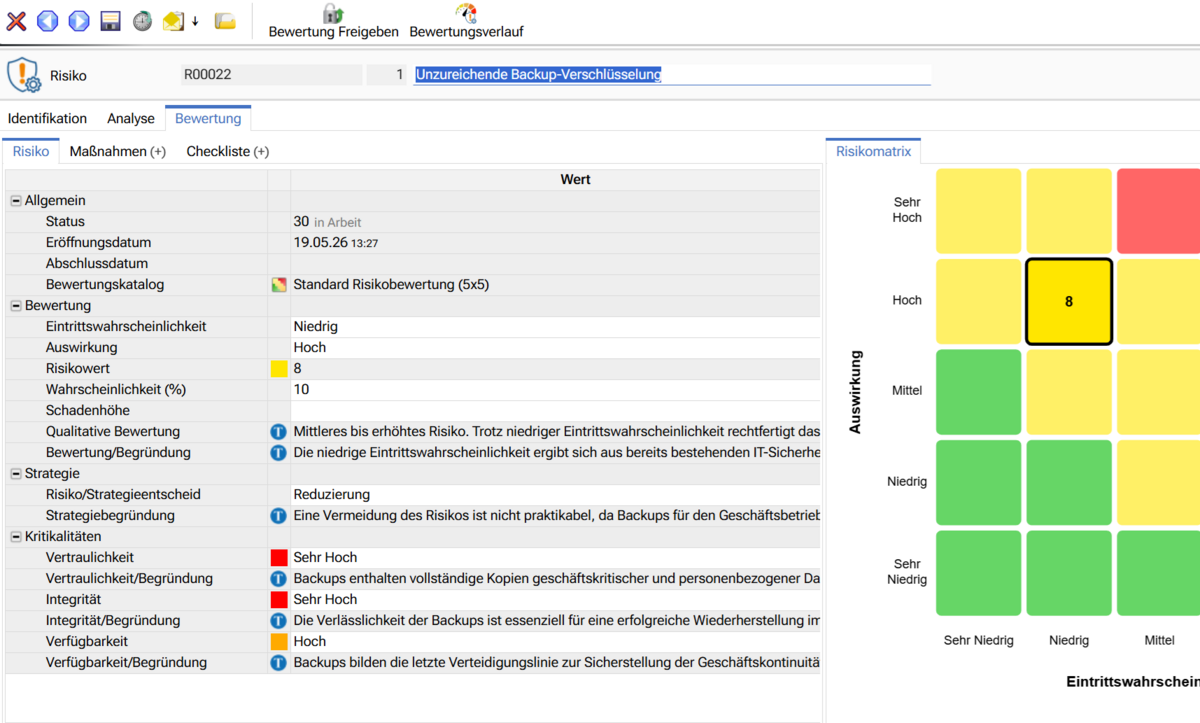Click the mail envelope toolbar icon
This screenshot has width=1200, height=723.
(x=174, y=21)
